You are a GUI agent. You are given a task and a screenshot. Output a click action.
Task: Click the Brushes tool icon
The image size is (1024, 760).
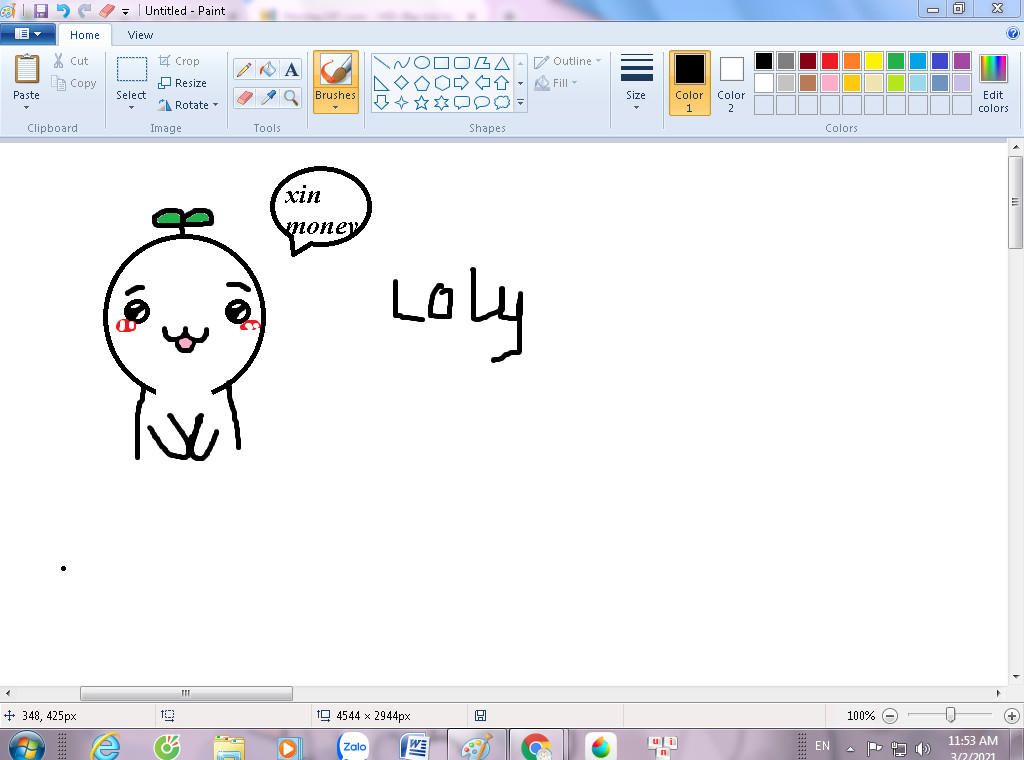click(x=336, y=70)
